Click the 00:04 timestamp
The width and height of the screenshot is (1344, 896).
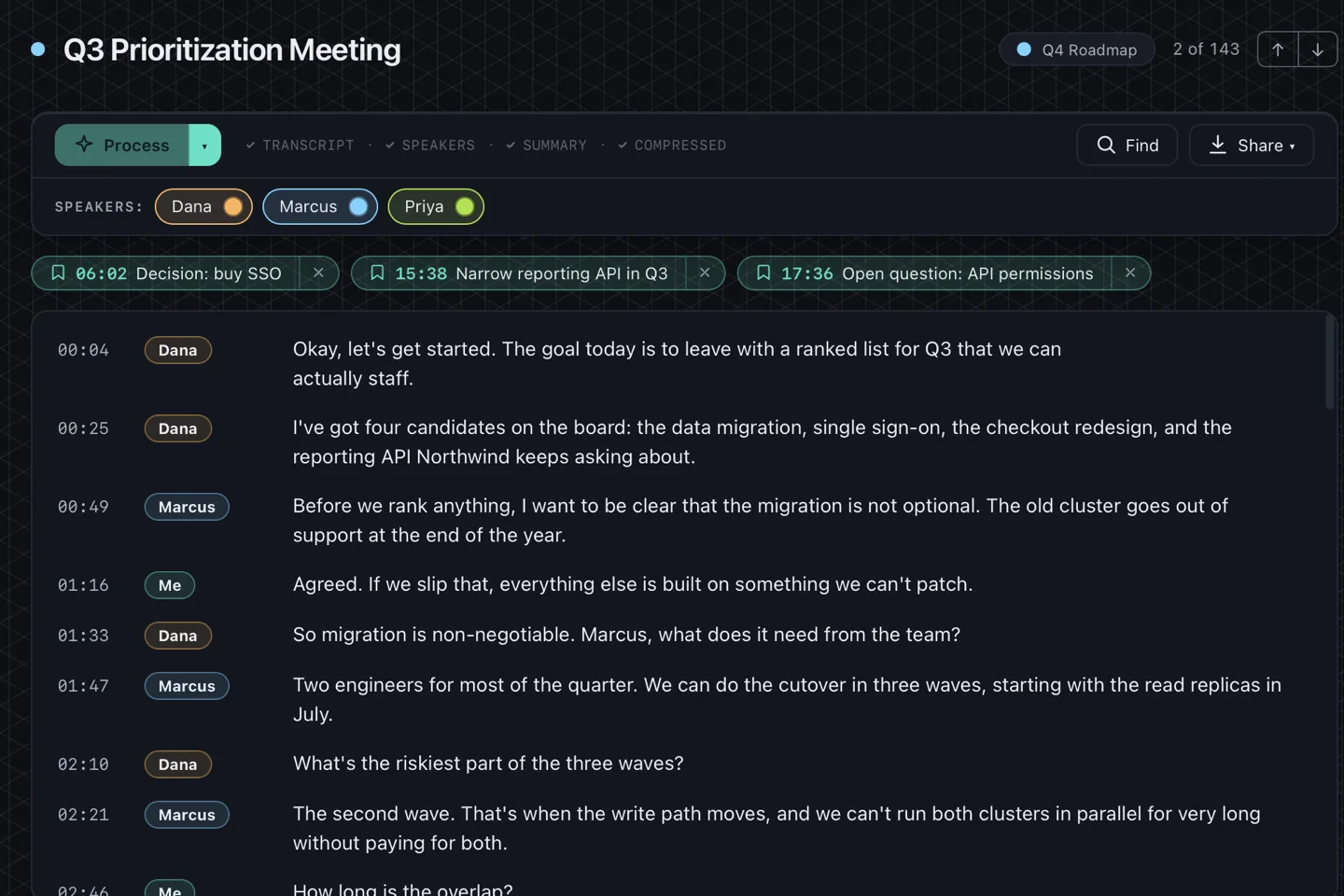tap(83, 350)
